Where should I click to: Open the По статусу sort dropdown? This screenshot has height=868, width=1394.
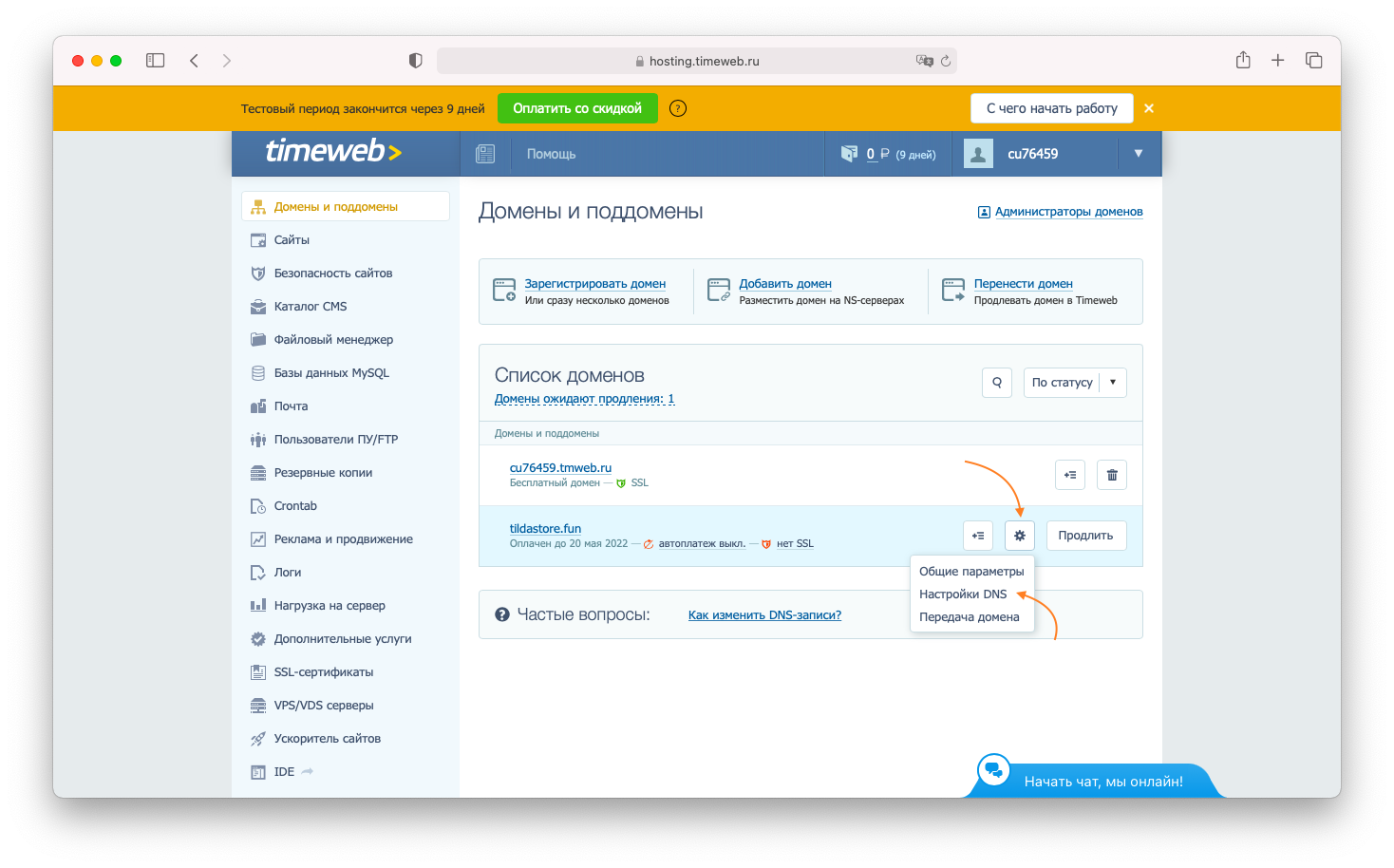(1075, 383)
